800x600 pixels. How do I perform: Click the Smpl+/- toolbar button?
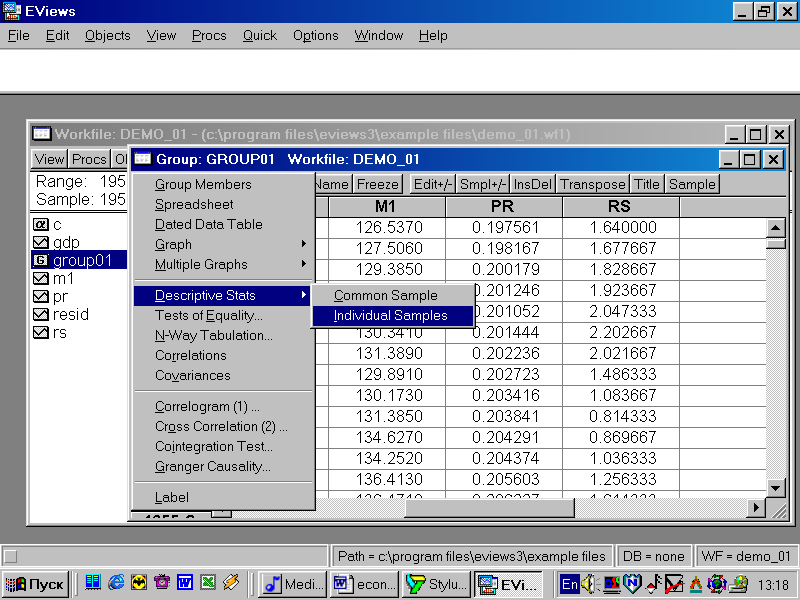[x=483, y=184]
